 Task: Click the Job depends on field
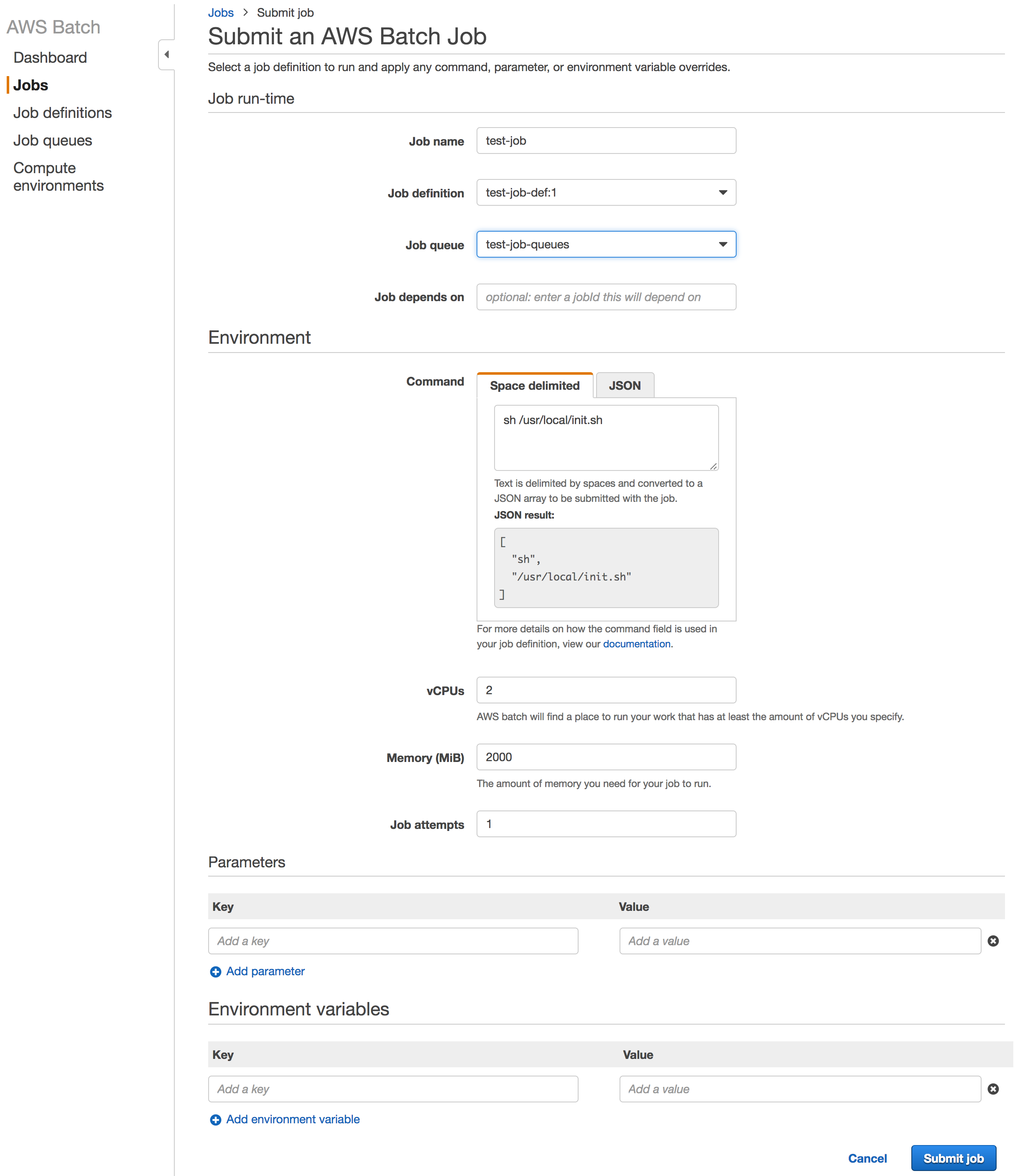pyautogui.click(x=606, y=296)
